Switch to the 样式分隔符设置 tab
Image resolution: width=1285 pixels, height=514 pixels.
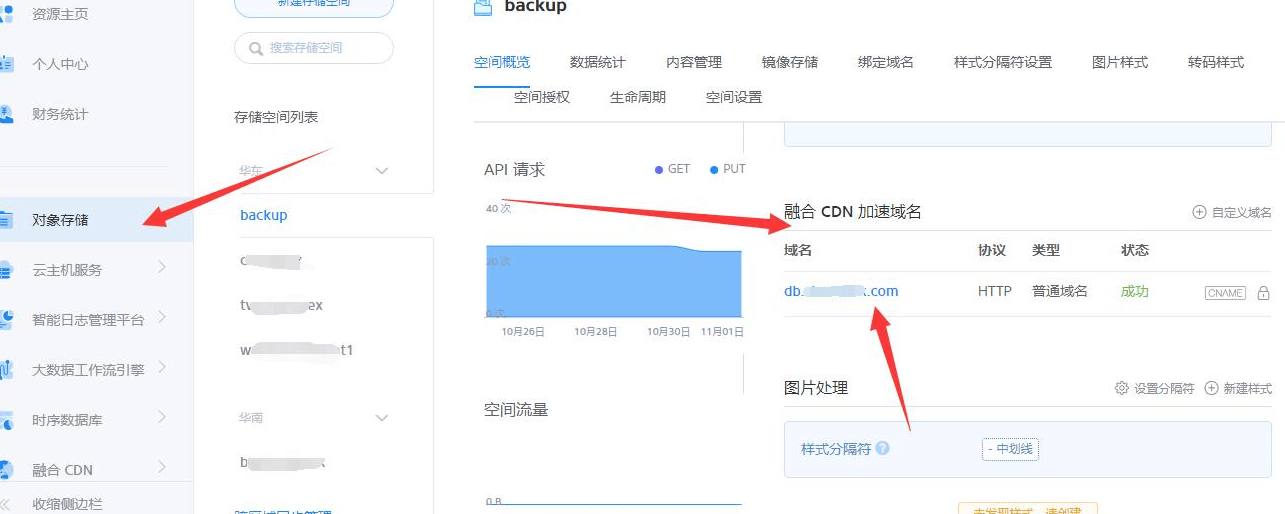(x=1003, y=62)
